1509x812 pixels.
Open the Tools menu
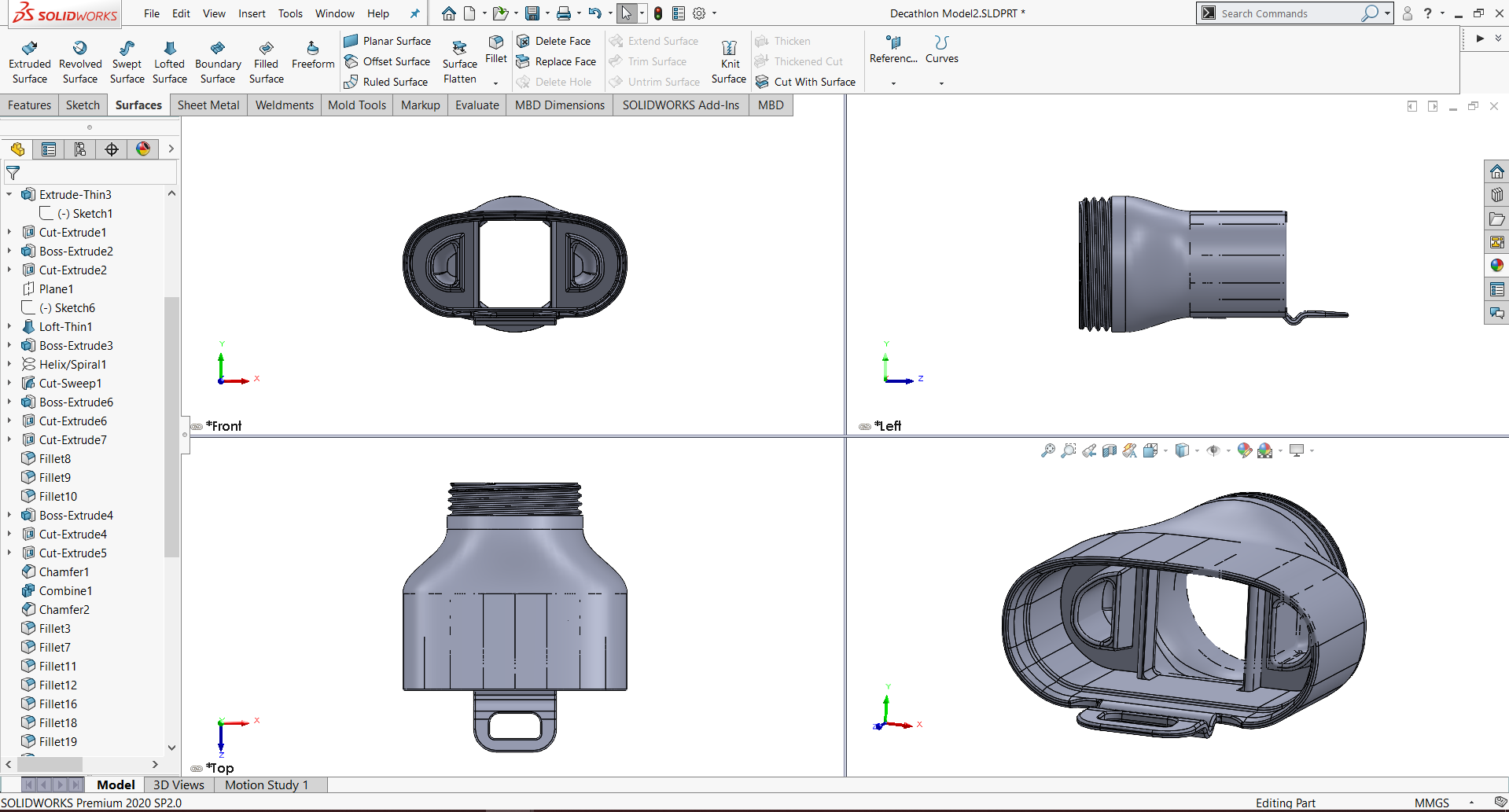[x=290, y=13]
